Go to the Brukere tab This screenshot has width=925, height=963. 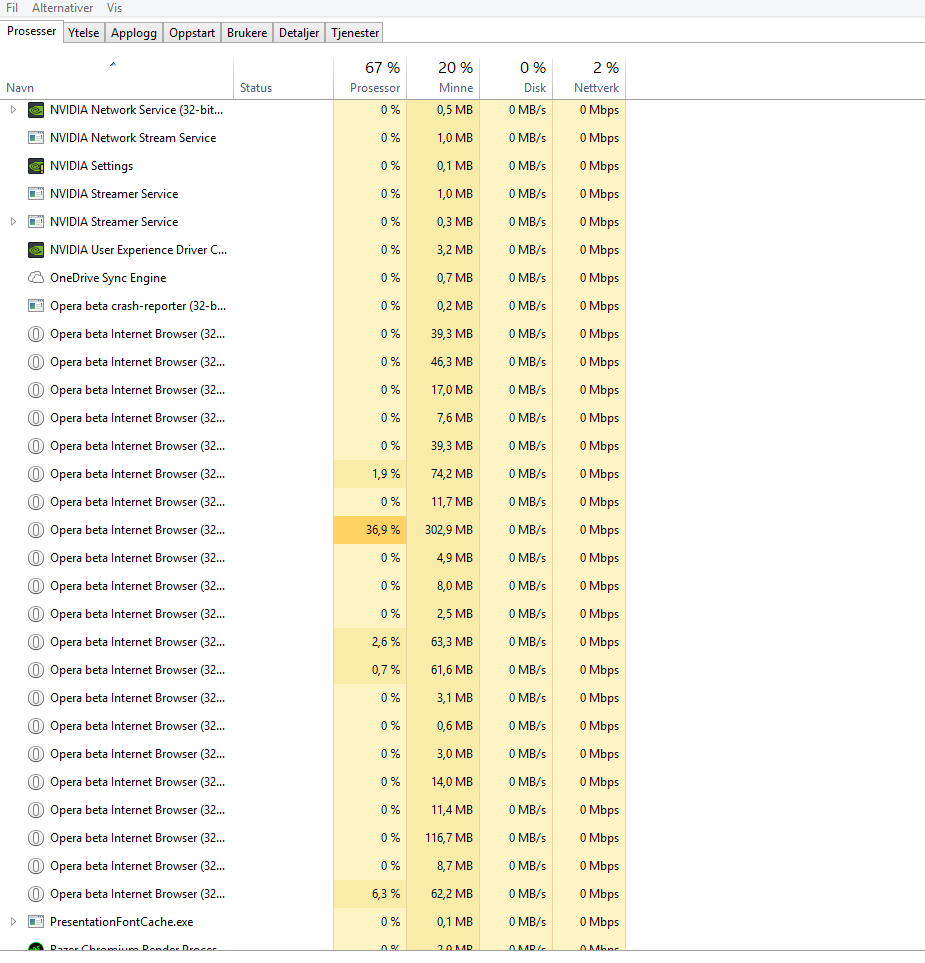coord(247,33)
